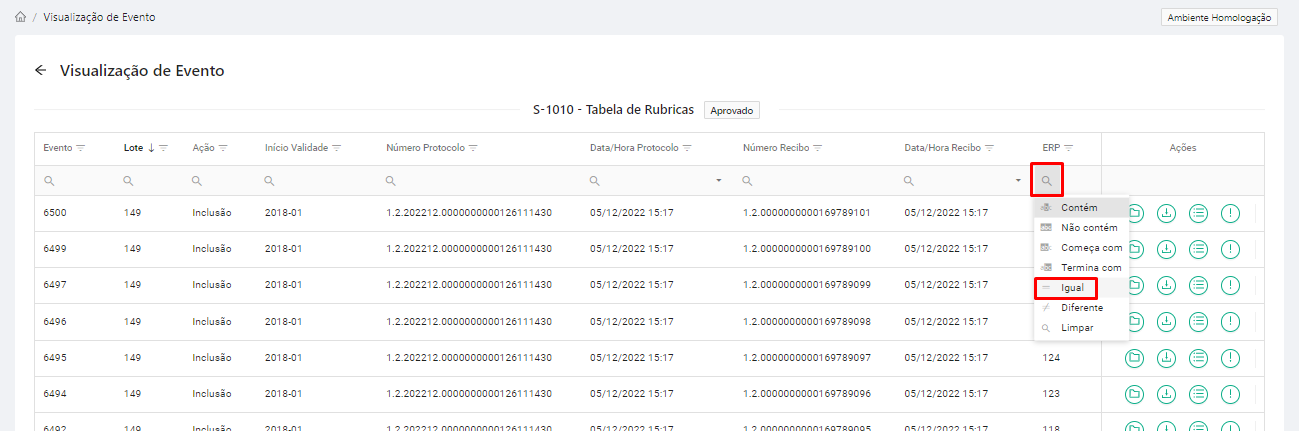Image resolution: width=1299 pixels, height=431 pixels.
Task: Open the Lote column filter search operator
Action: (128, 181)
